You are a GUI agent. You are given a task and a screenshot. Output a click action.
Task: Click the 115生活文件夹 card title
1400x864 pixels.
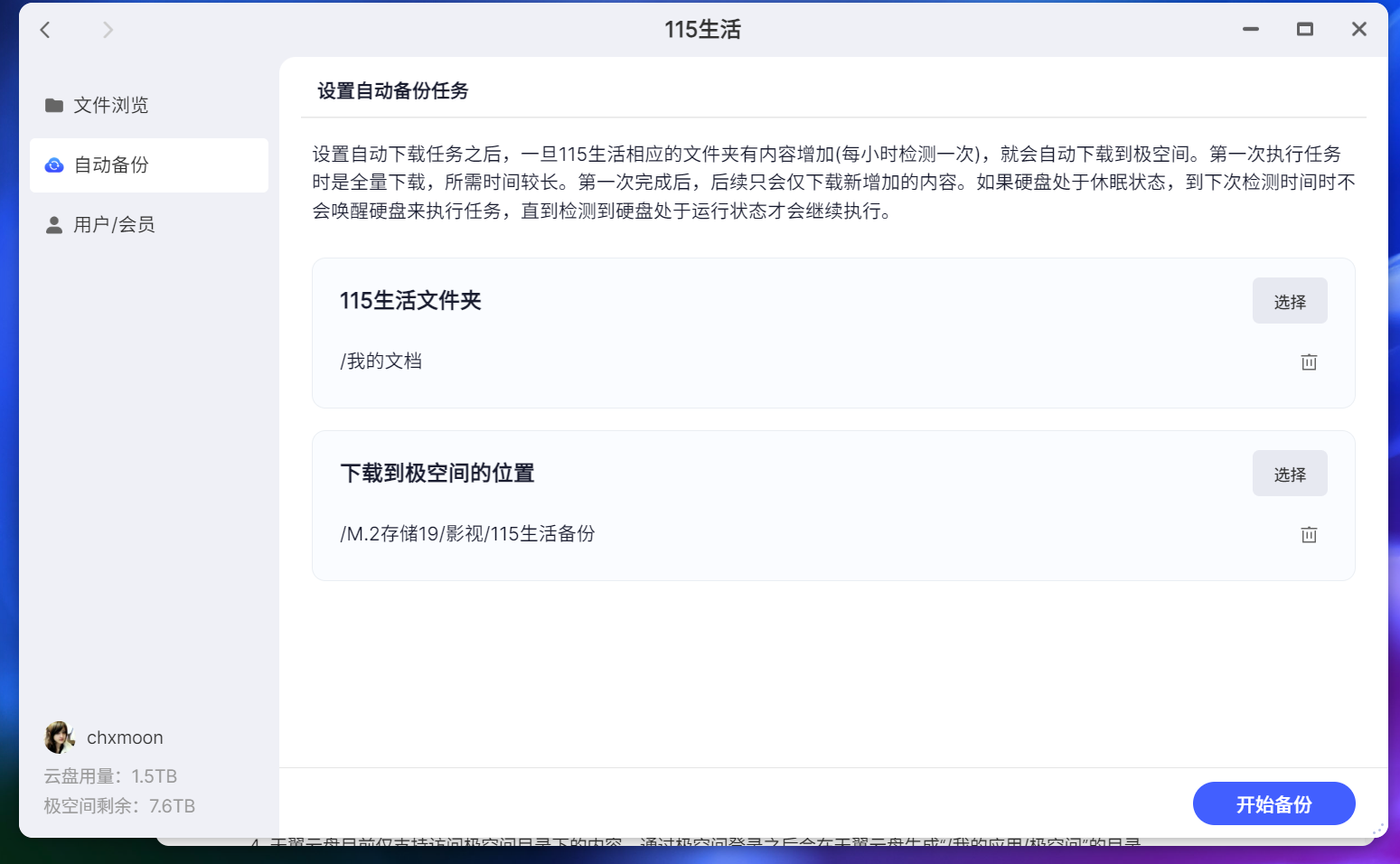click(410, 301)
